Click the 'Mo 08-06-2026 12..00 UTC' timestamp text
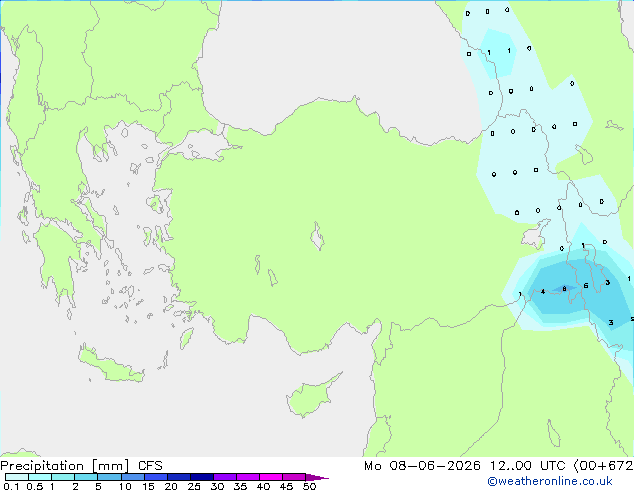The height and width of the screenshot is (490, 634). click(465, 466)
